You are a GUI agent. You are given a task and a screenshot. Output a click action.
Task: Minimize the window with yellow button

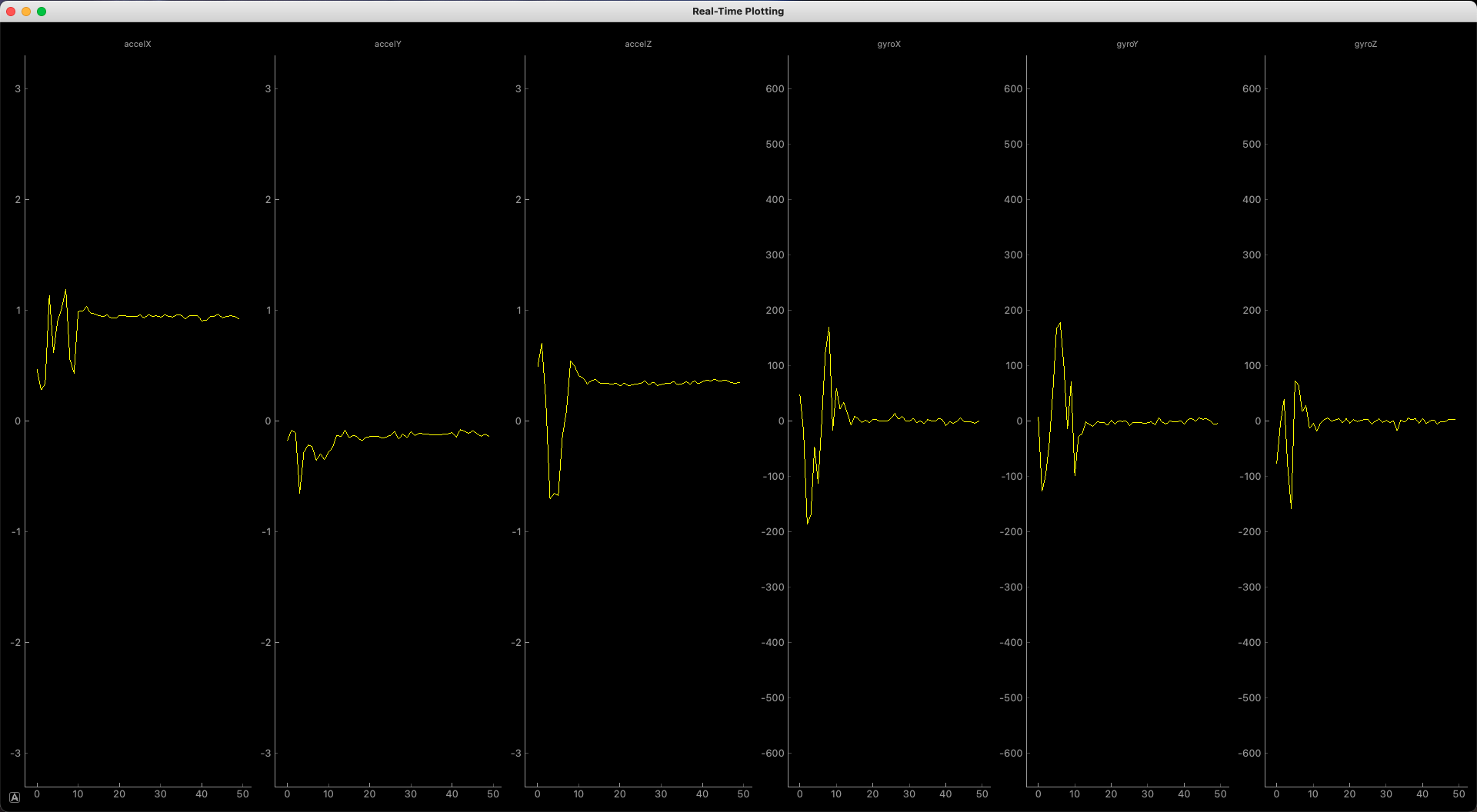pos(26,12)
